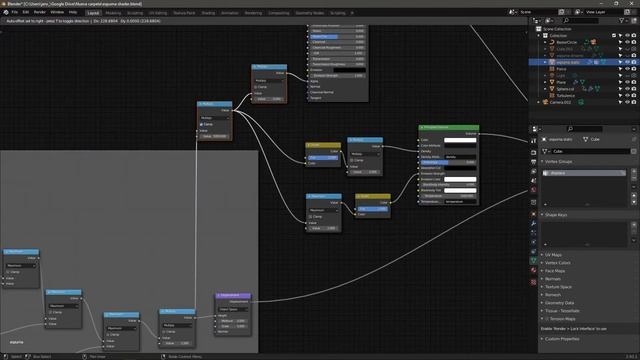Viewport: 640px width, 360px height.
Task: Switch to the Geometry Nodes workspace tab
Action: 310,13
